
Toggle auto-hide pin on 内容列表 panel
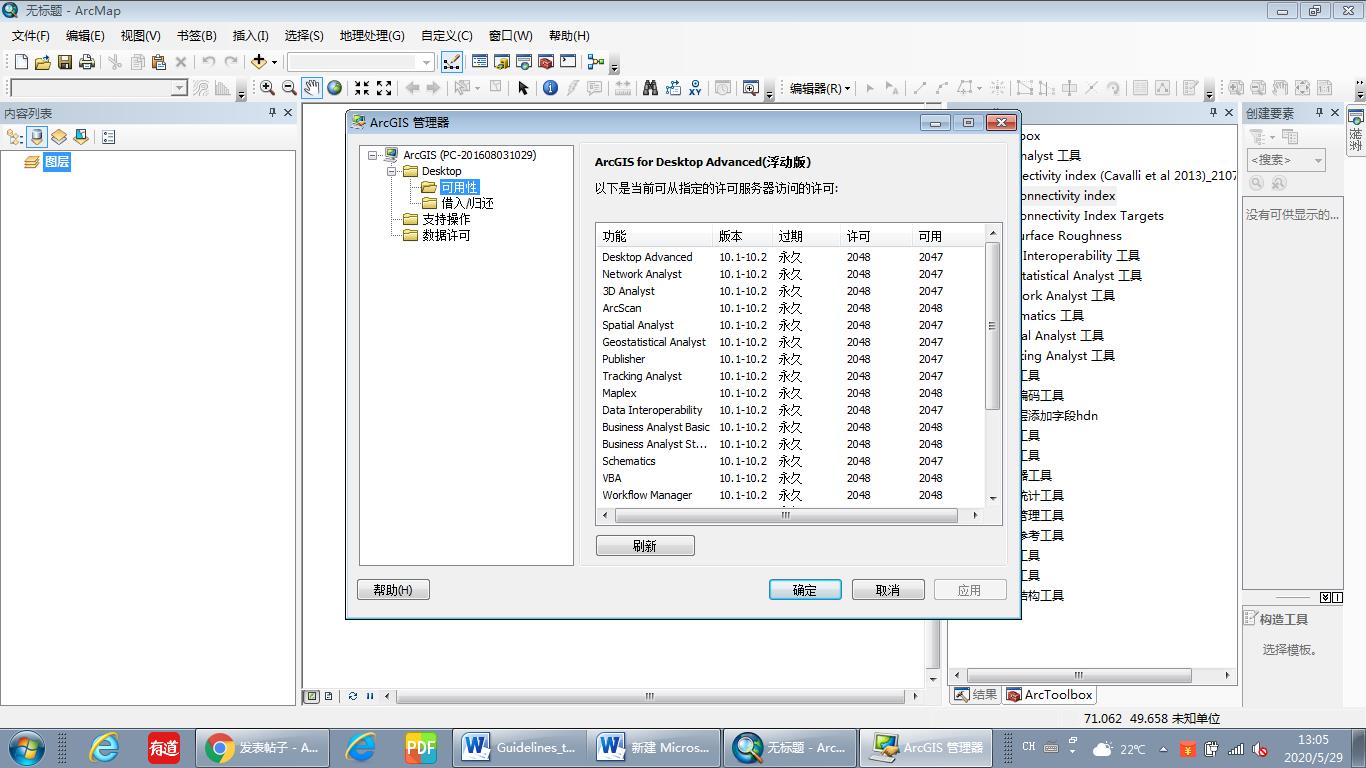[x=272, y=113]
